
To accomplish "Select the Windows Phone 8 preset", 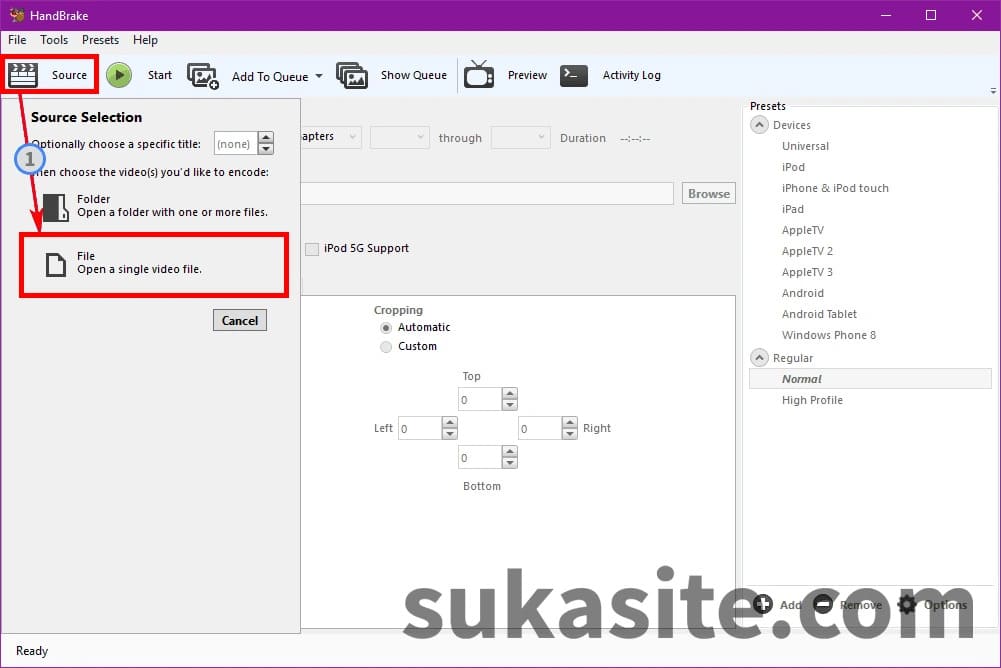I will (829, 336).
